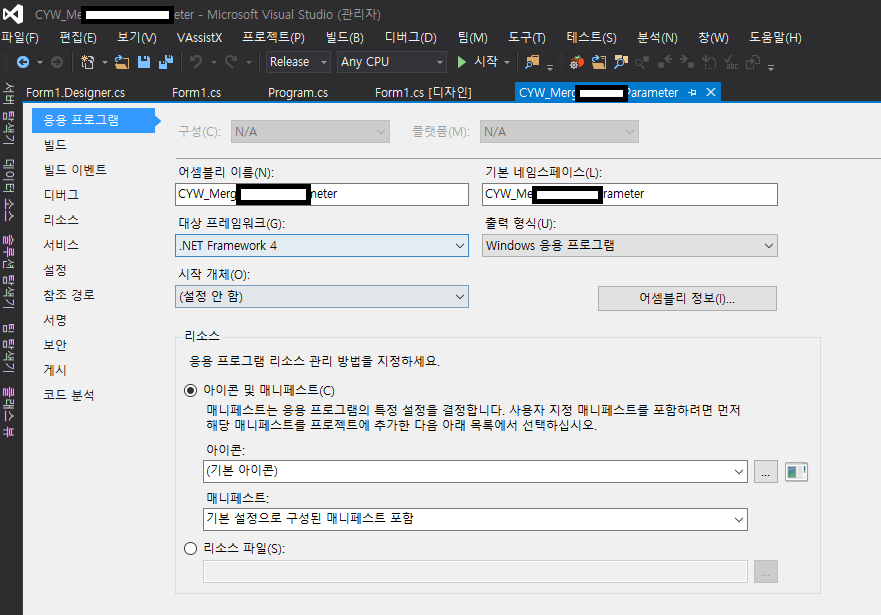881x615 pixels.
Task: Save the current file with disk icon
Action: point(144,62)
